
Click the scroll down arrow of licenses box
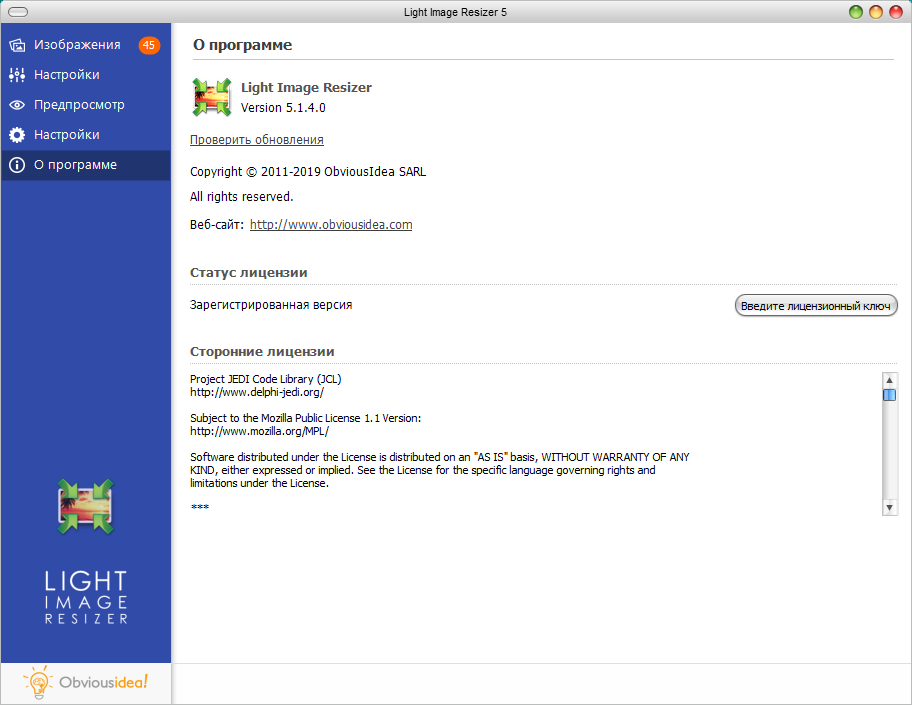tap(889, 507)
